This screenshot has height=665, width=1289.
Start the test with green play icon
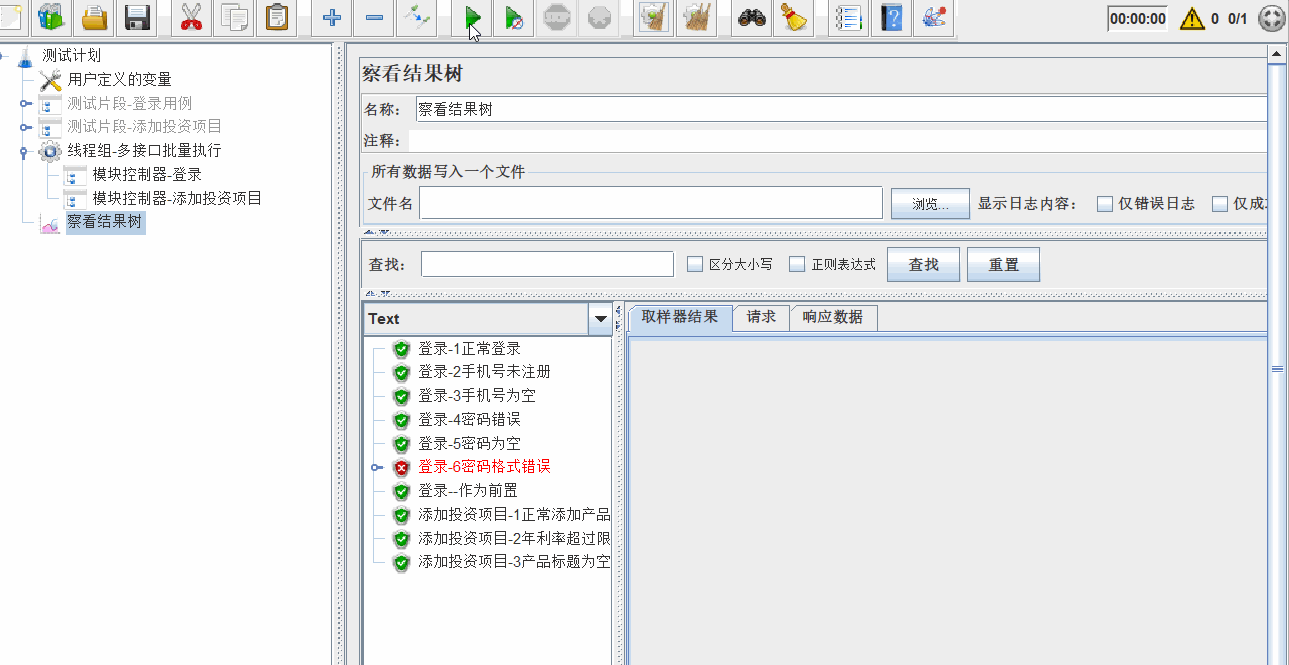tap(471, 17)
